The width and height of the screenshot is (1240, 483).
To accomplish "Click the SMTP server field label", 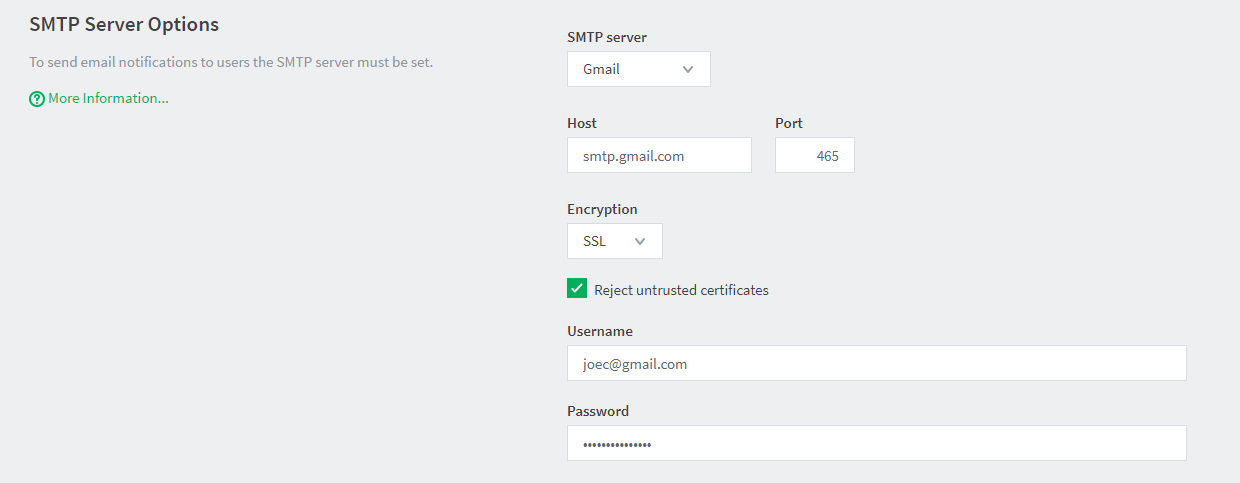I will pos(607,37).
